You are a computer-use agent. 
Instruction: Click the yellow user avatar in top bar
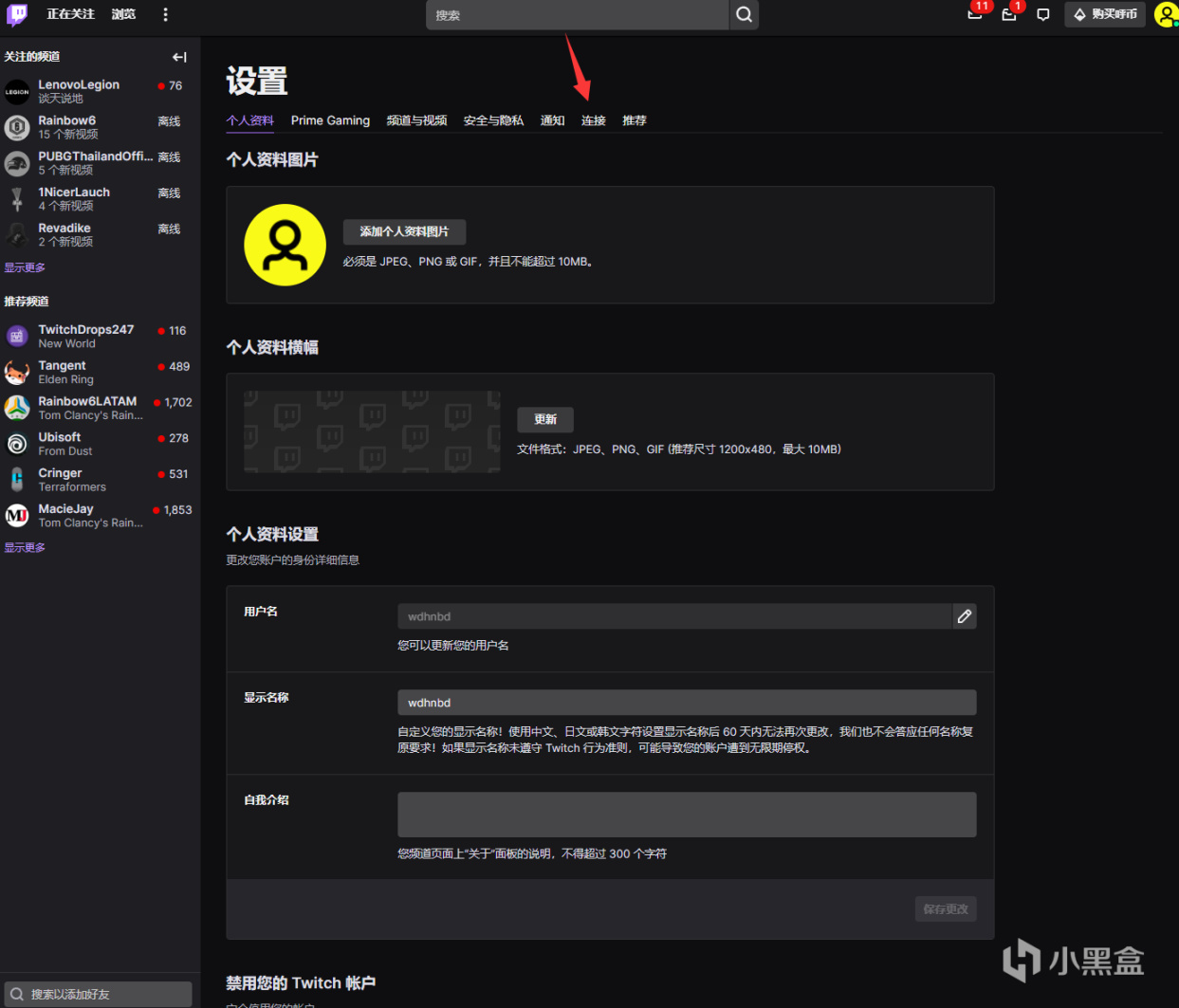pyautogui.click(x=1167, y=14)
